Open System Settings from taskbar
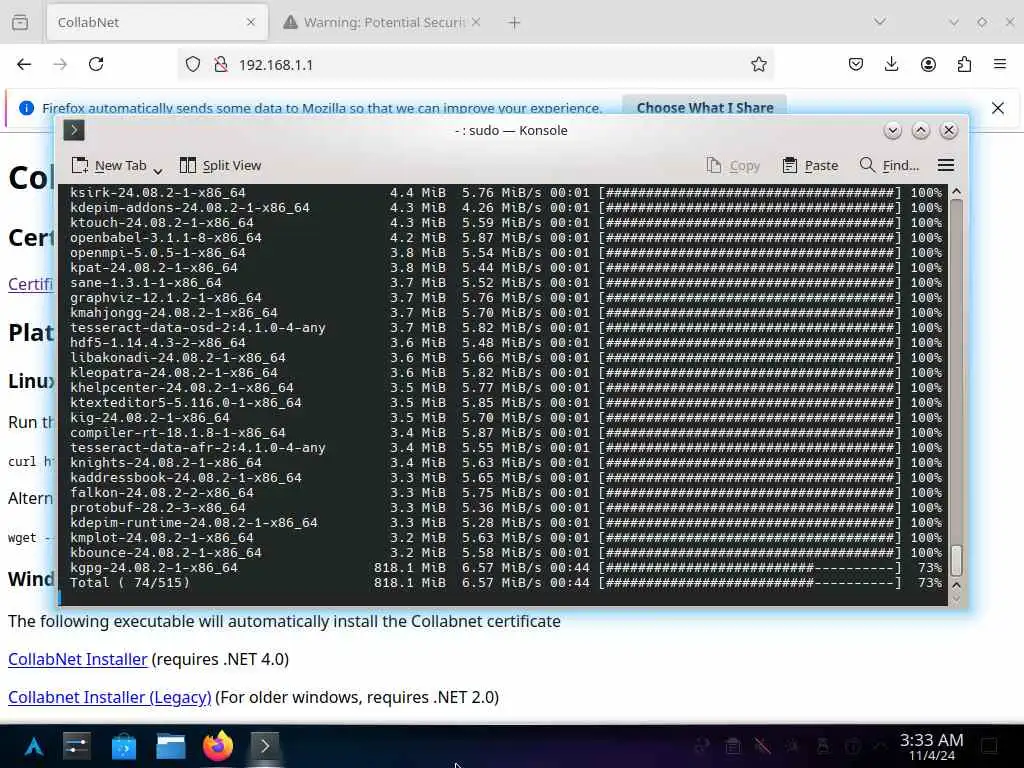The image size is (1024, 768). click(76, 746)
